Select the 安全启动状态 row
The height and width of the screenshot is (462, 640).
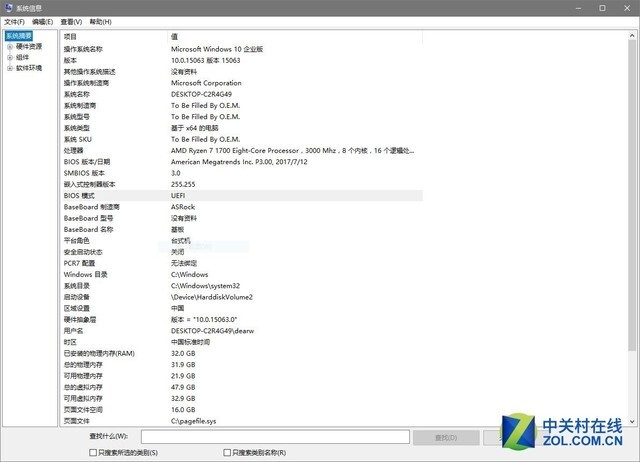(242, 252)
